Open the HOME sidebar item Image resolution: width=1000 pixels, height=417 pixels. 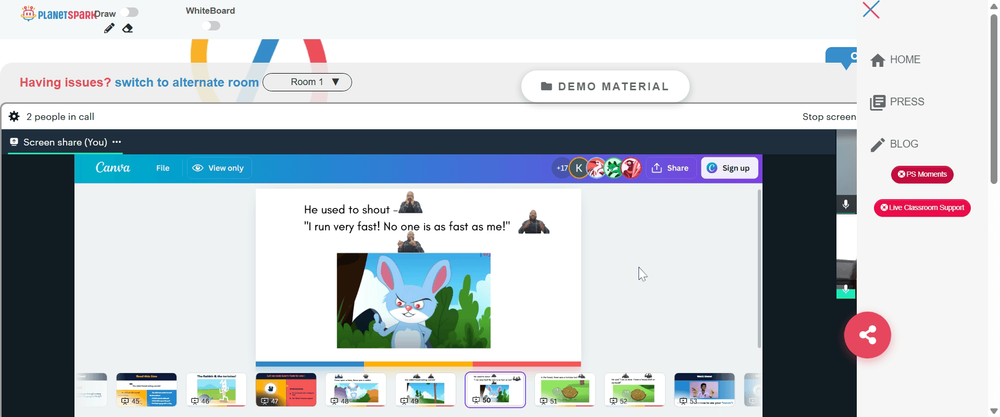(x=895, y=60)
